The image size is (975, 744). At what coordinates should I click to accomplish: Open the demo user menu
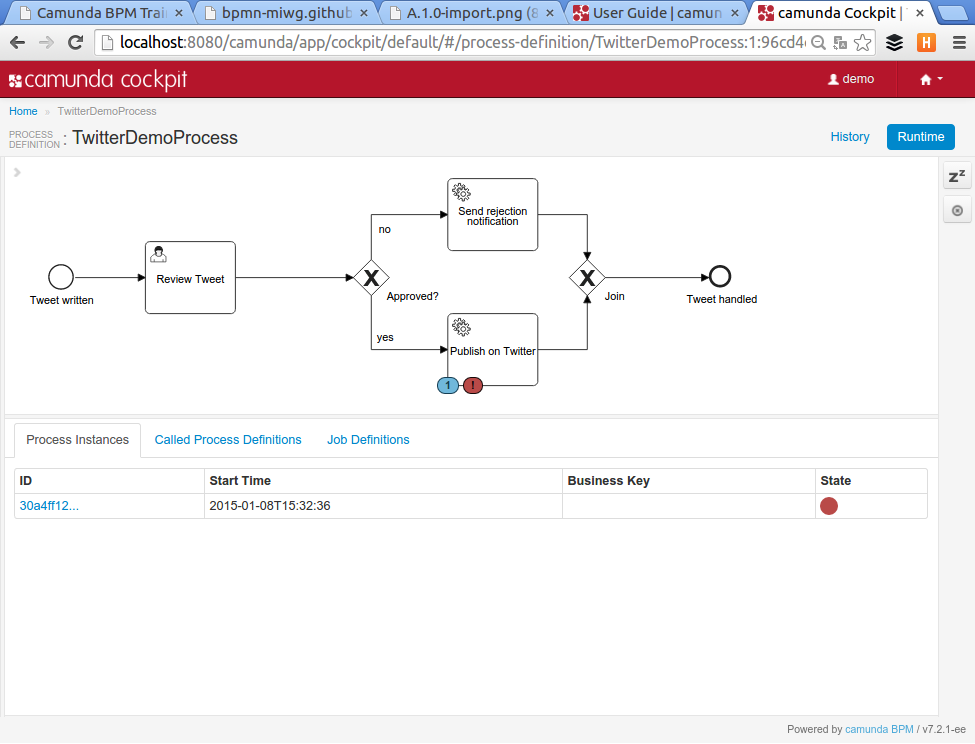click(x=851, y=79)
